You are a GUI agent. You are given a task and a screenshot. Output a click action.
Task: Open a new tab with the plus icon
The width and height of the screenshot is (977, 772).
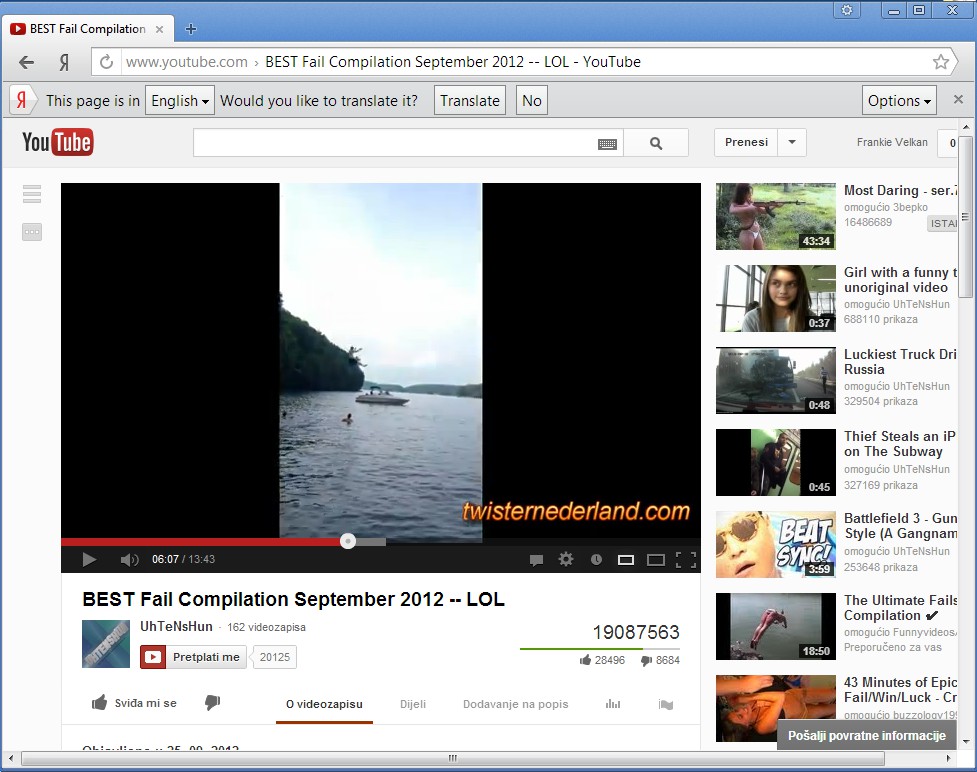tap(191, 29)
